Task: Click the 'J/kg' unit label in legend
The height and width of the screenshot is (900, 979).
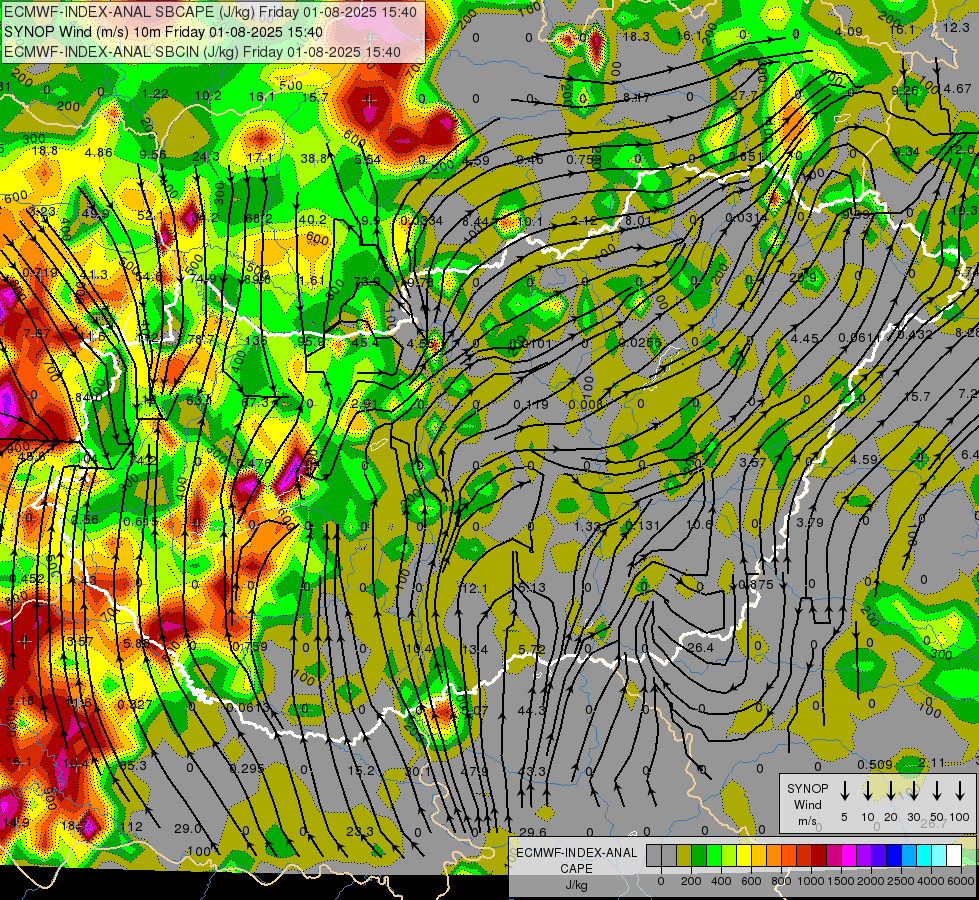Action: tap(576, 884)
